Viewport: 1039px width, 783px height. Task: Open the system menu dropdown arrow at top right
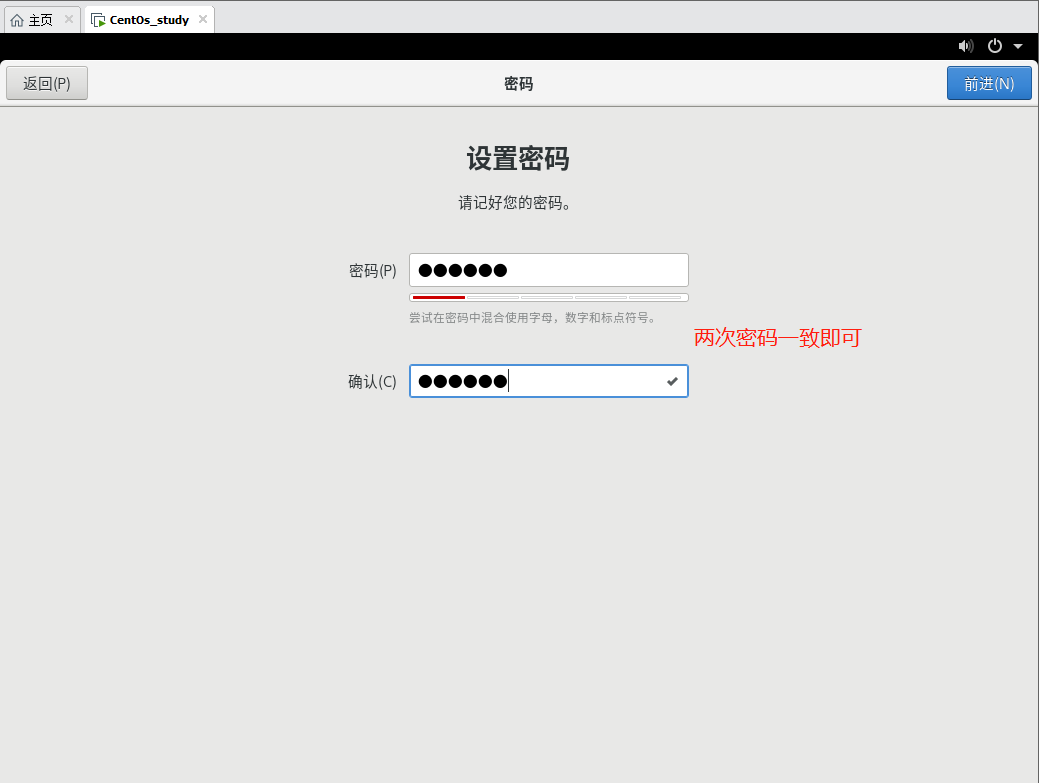(x=1018, y=46)
